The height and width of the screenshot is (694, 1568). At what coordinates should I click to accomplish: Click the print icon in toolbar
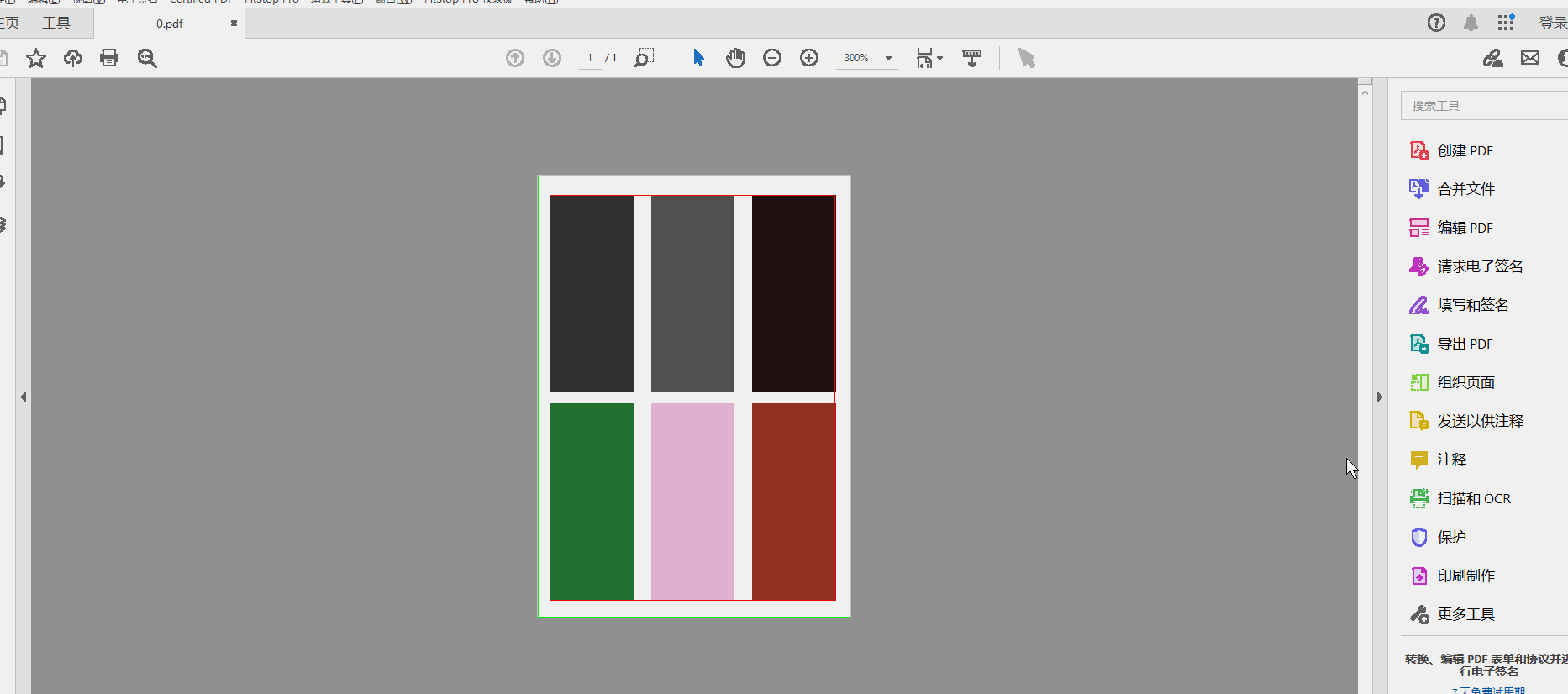point(109,58)
